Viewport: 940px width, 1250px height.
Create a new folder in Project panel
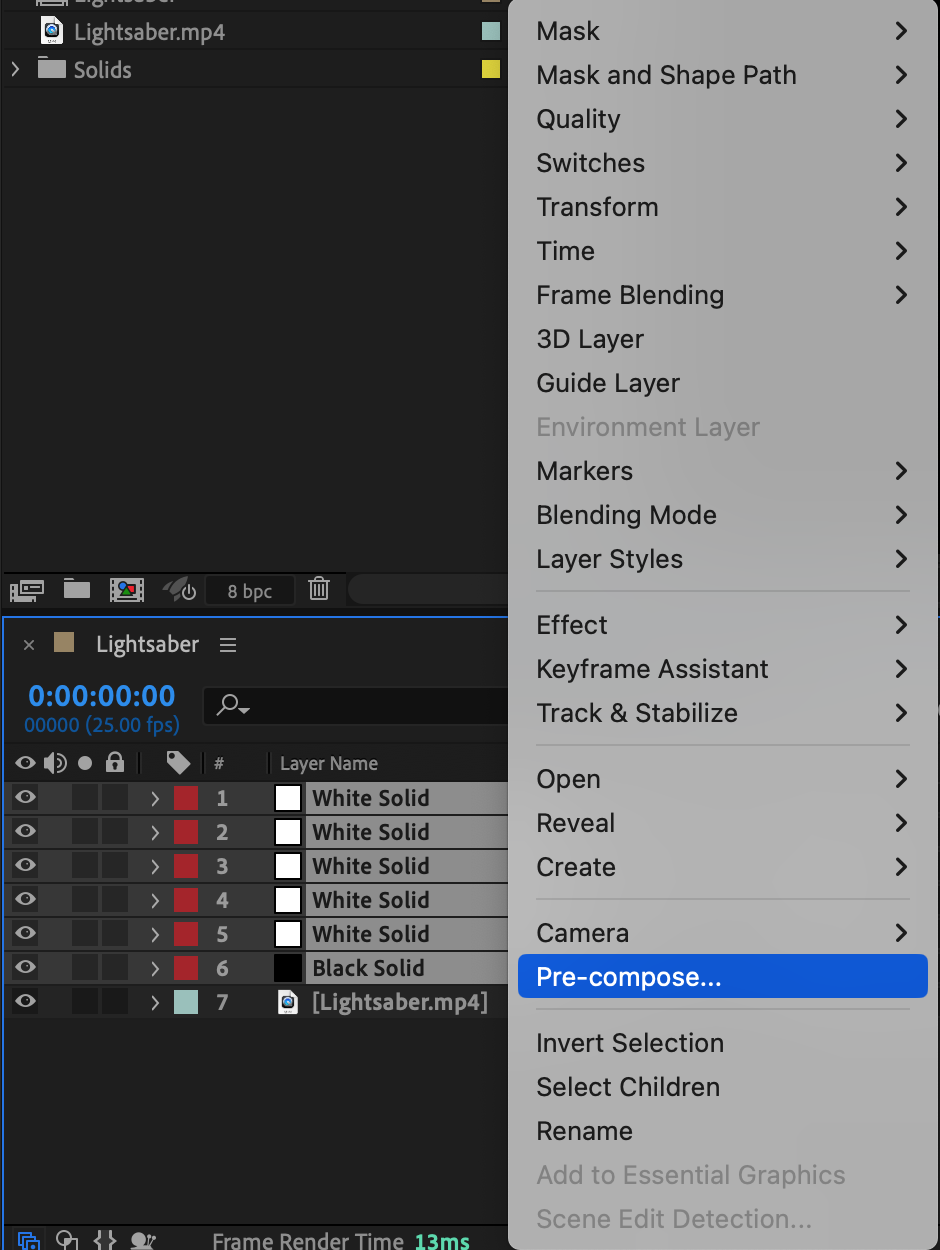click(x=77, y=589)
